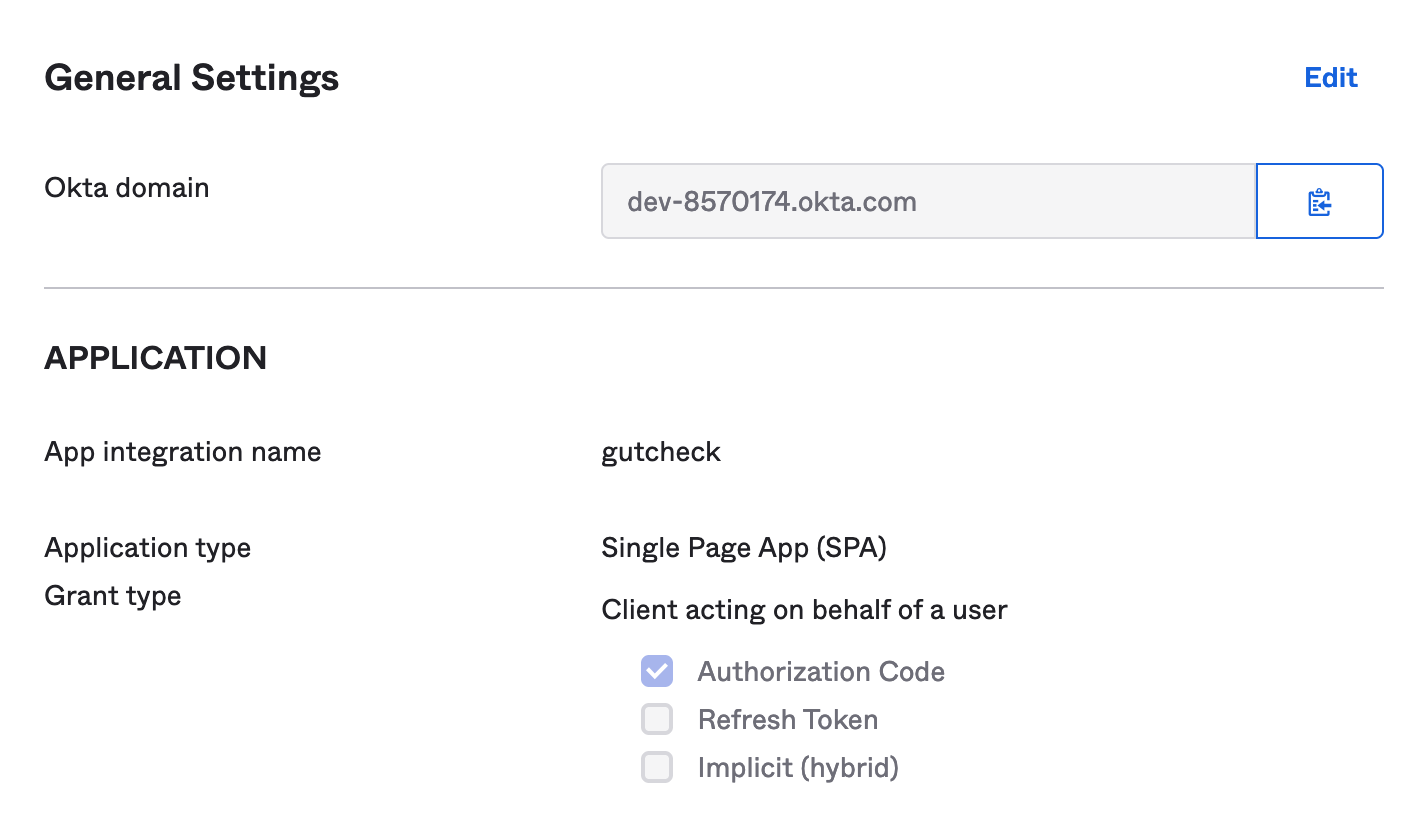Click the Grant type label

point(113,596)
